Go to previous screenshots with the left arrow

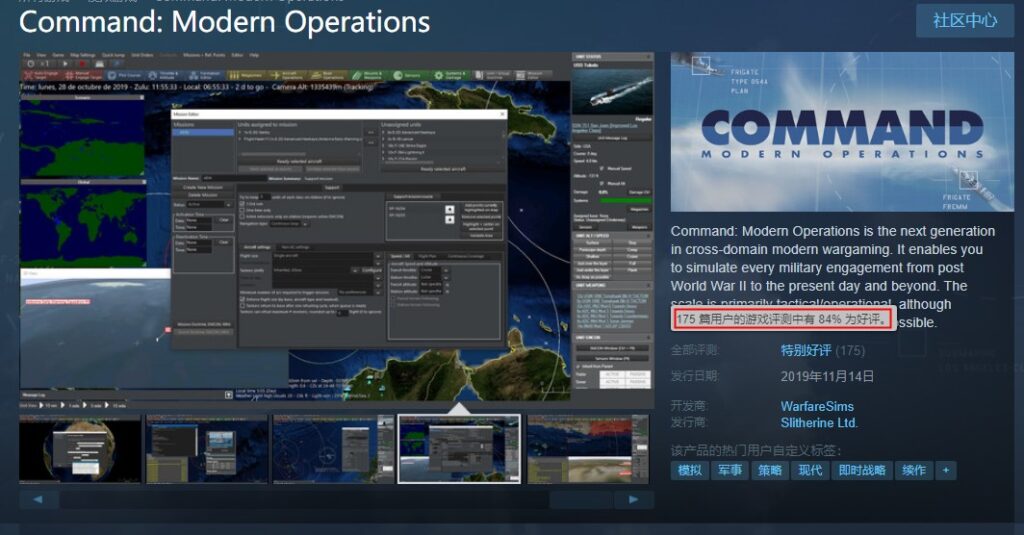39,499
